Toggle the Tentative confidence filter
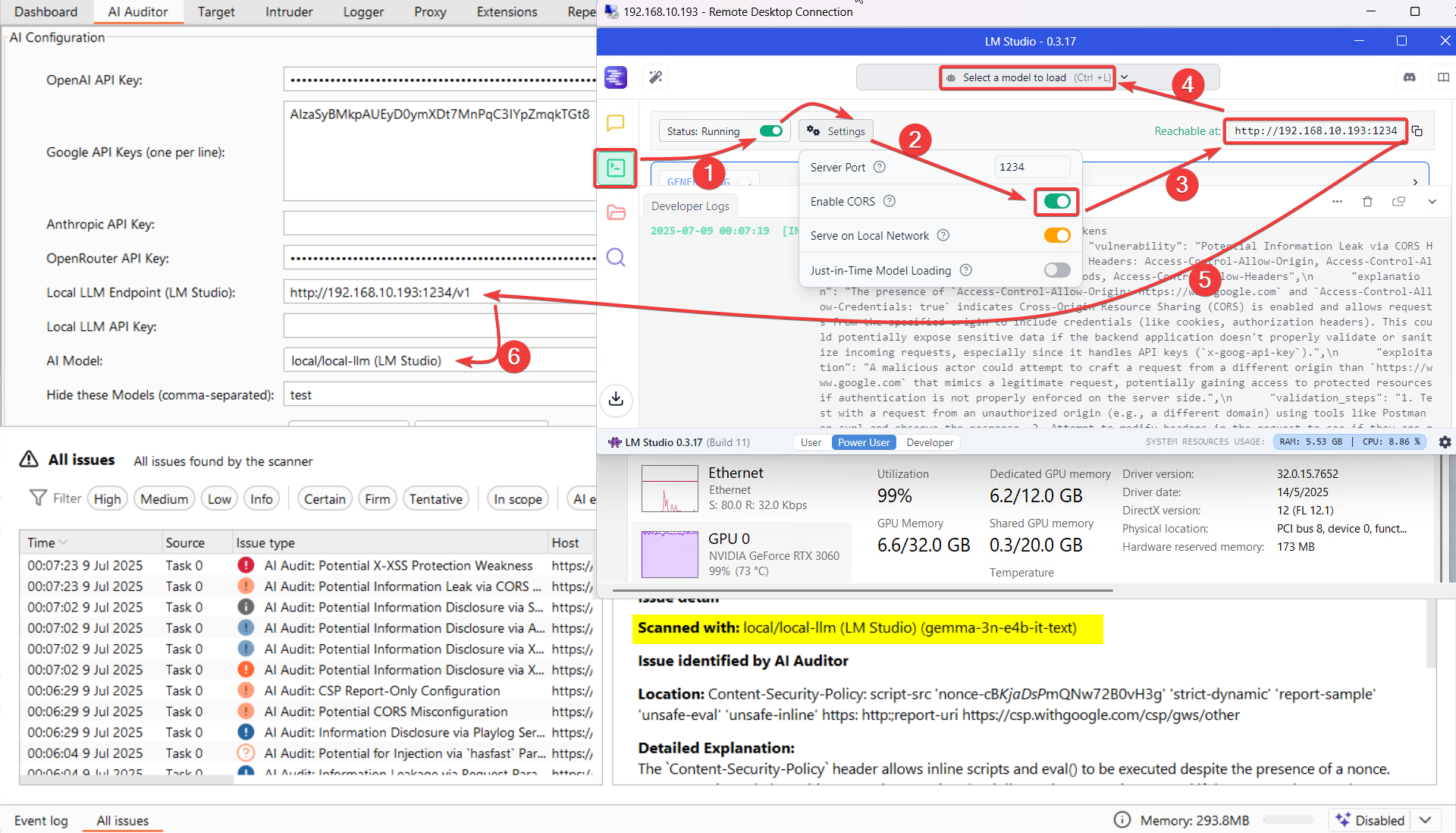Screen dimensions: 1456x833 pos(435,498)
